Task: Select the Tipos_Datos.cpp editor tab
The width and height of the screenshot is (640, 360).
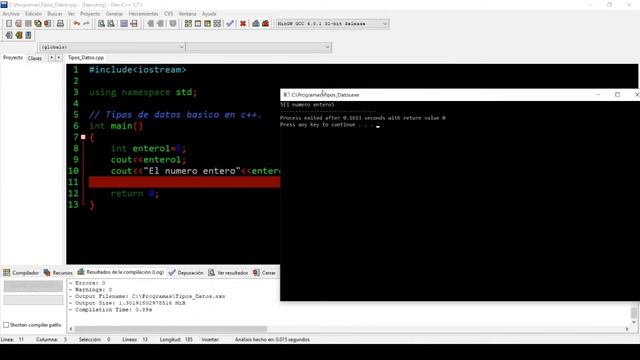Action: click(x=86, y=58)
